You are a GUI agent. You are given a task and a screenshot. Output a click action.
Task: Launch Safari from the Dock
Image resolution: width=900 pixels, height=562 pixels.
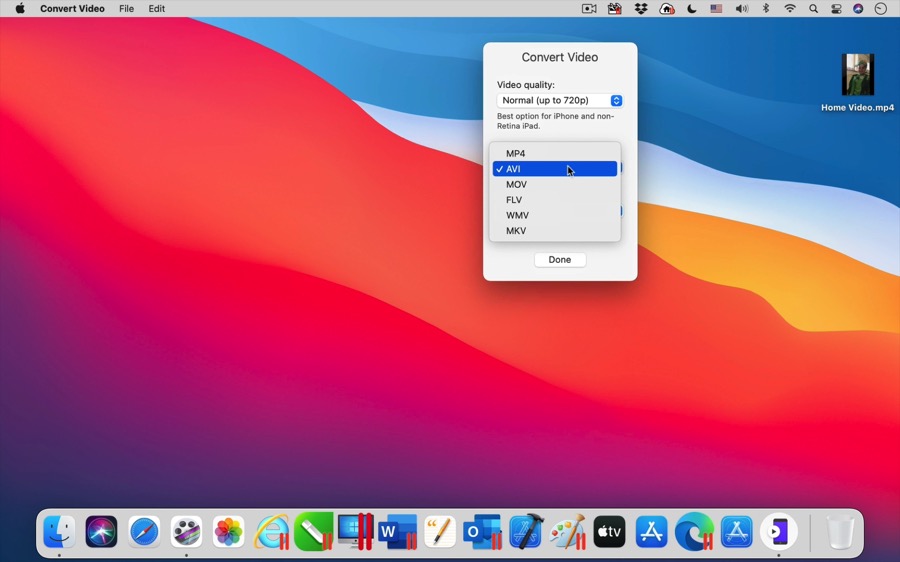point(144,532)
